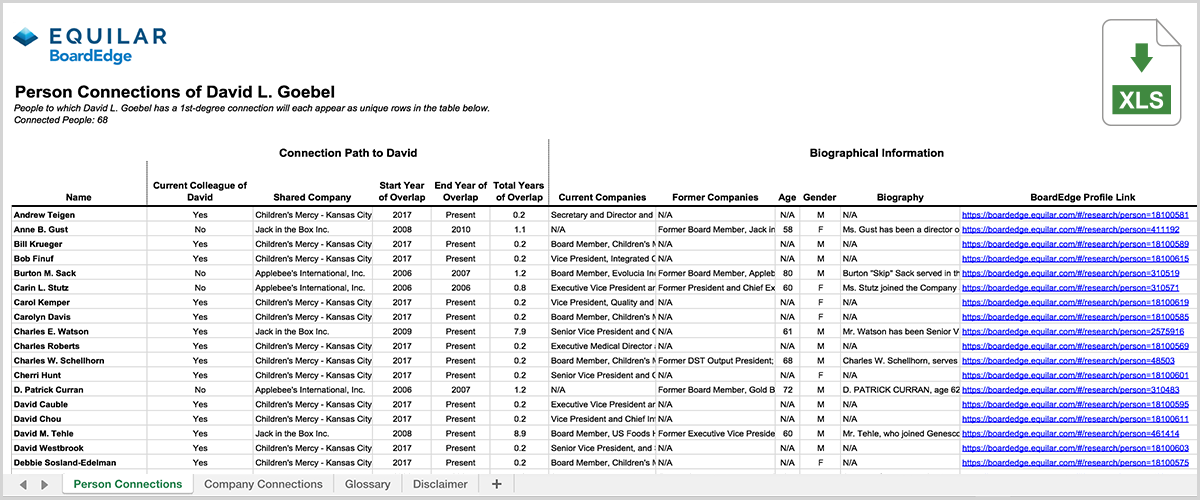
Task: Open Anne B. Gust's BoardEdge profile link
Action: coord(1072,229)
